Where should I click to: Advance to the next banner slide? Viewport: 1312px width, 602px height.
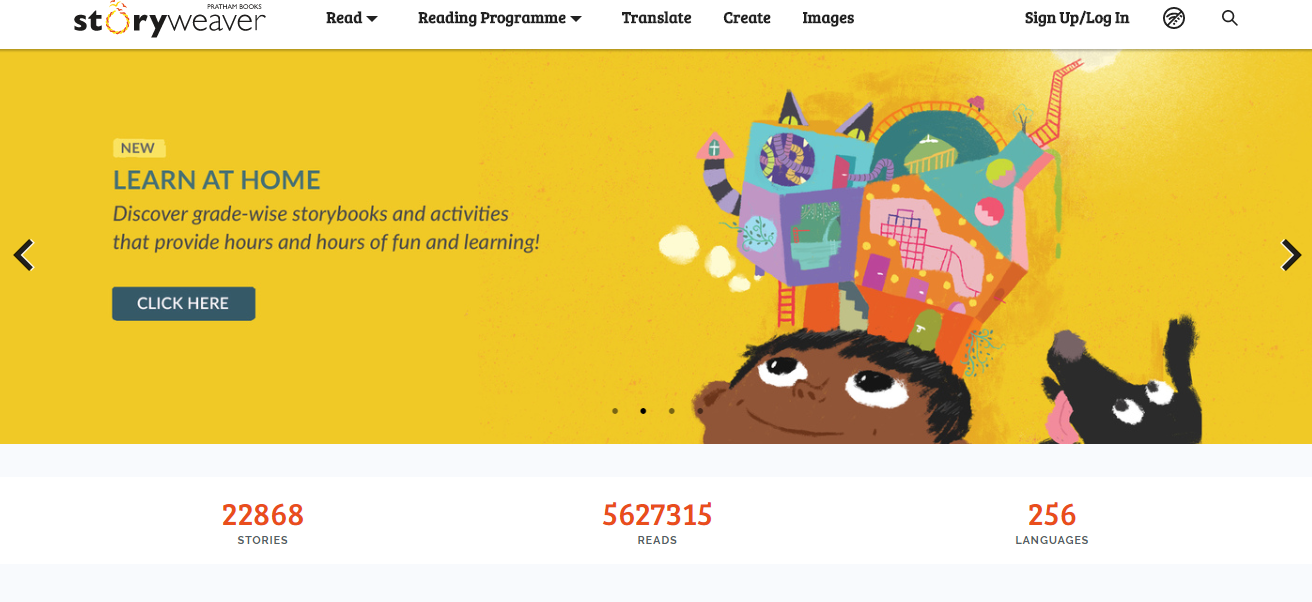[1291, 255]
